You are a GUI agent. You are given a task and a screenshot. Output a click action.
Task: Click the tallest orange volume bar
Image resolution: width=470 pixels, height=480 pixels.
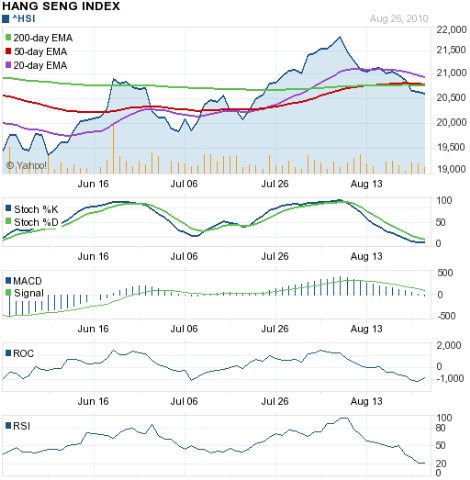[113, 149]
